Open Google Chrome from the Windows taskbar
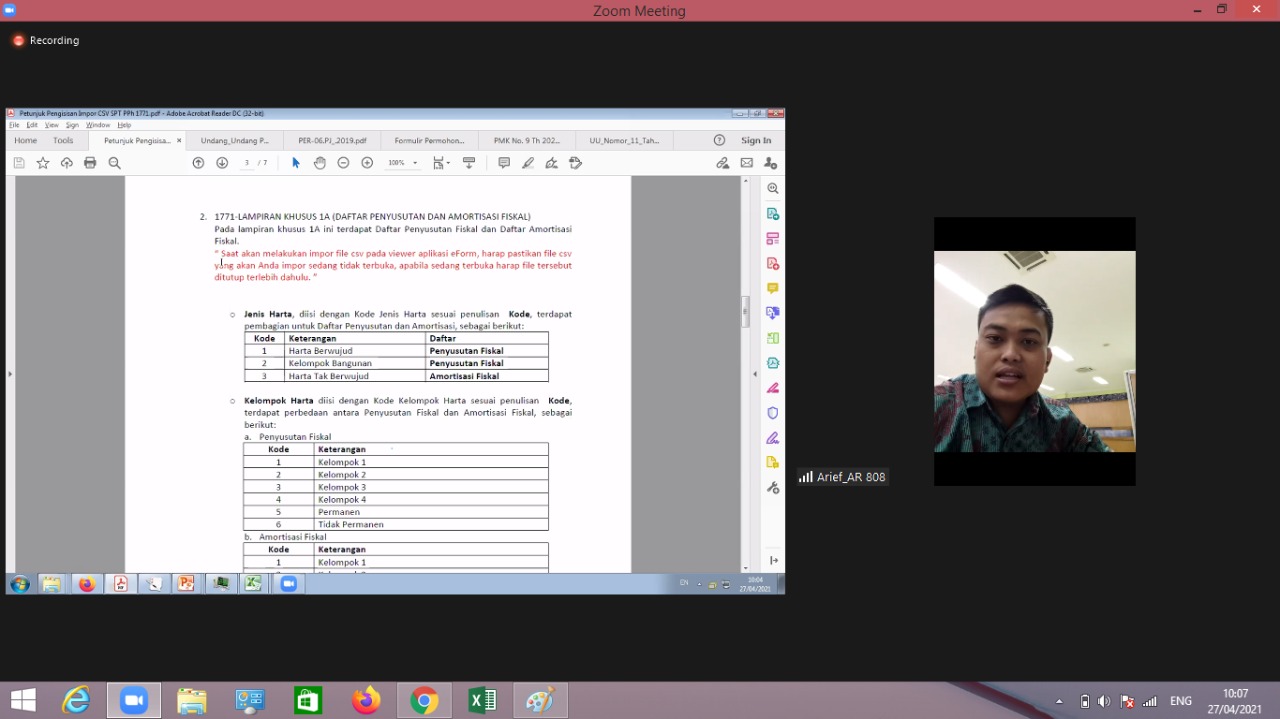This screenshot has height=719, width=1280. [x=424, y=701]
